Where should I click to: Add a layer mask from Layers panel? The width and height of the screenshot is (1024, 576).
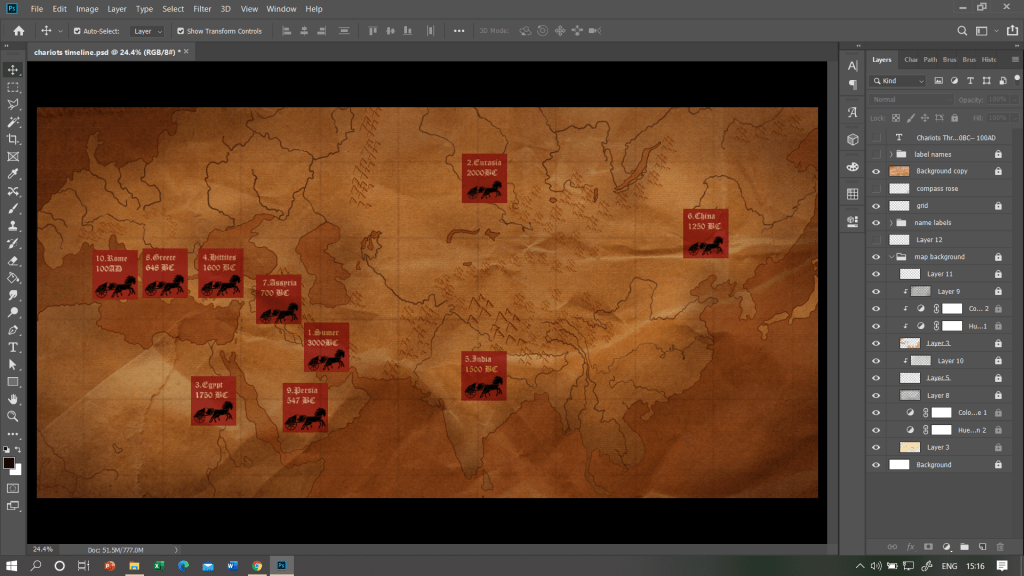[x=928, y=547]
